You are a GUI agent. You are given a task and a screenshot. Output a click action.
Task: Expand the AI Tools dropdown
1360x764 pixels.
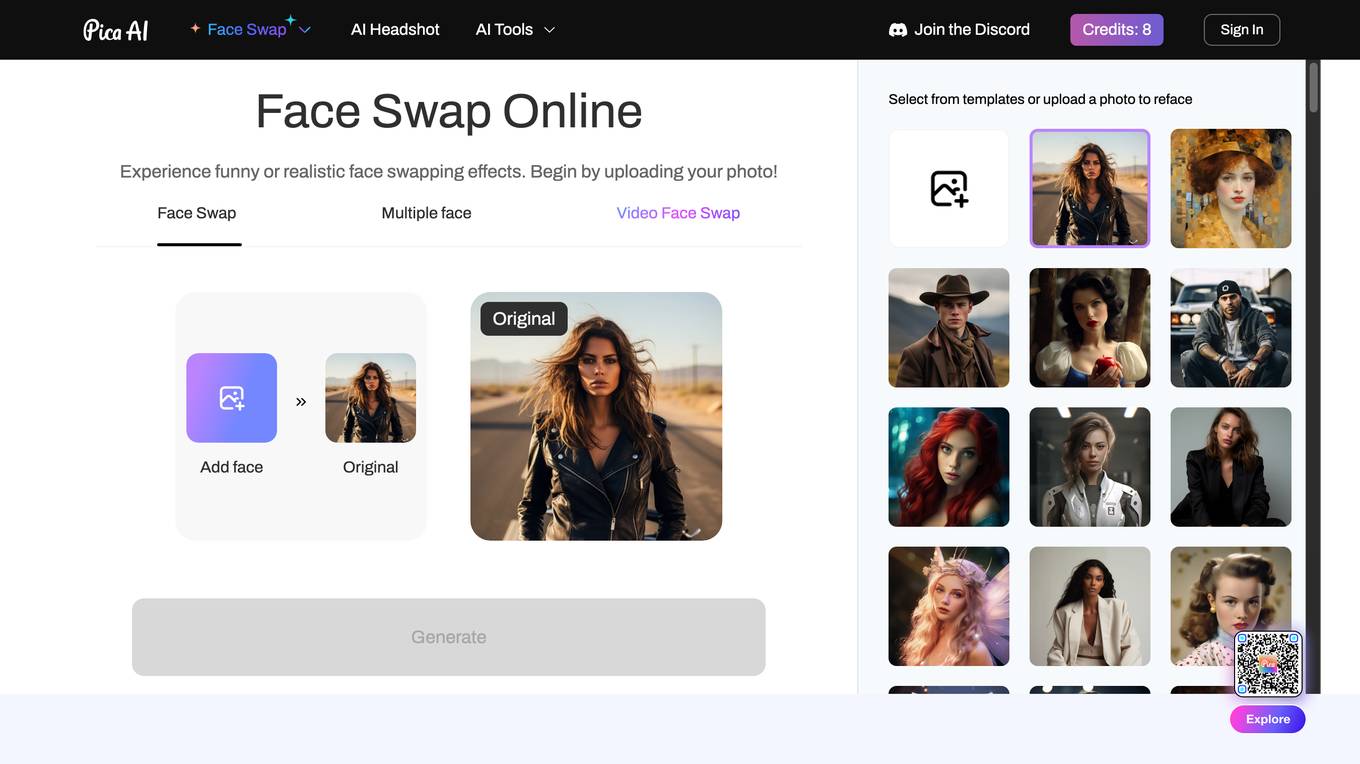[515, 29]
